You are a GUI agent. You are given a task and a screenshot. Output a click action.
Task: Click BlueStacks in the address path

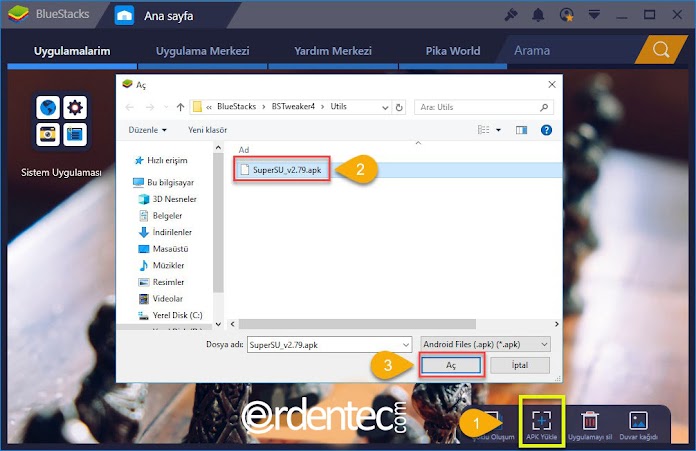point(237,107)
